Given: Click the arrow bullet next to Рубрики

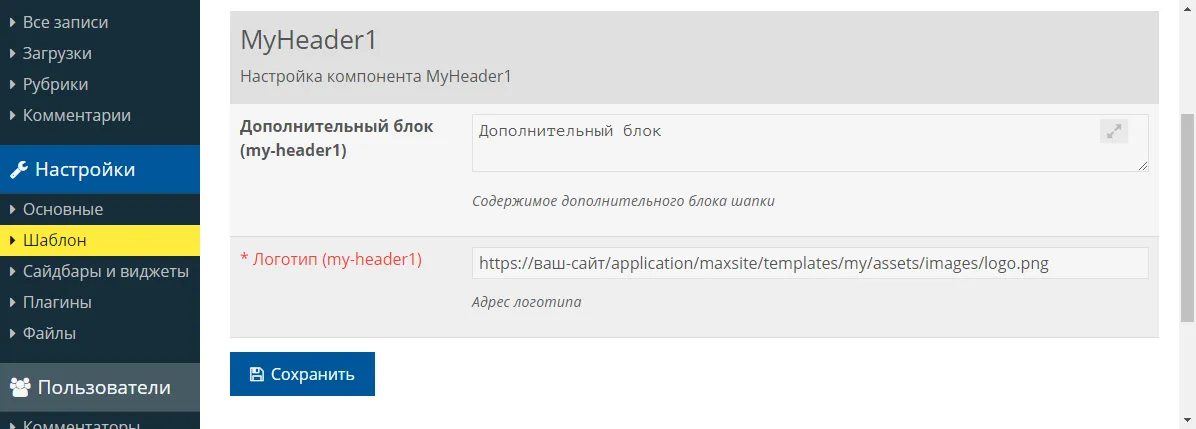Looking at the screenshot, I should [x=12, y=84].
